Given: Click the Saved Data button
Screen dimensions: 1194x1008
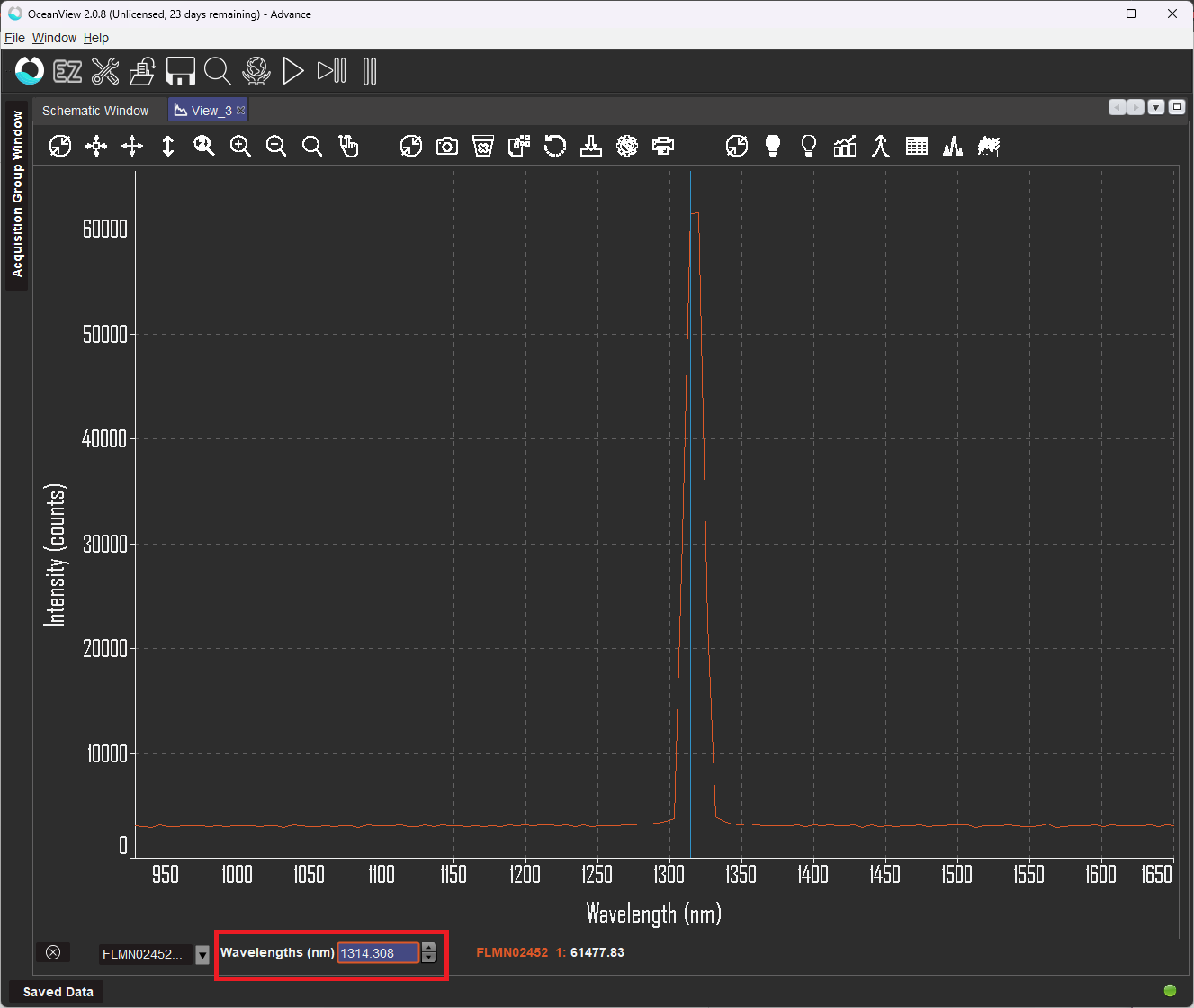Looking at the screenshot, I should (58, 992).
